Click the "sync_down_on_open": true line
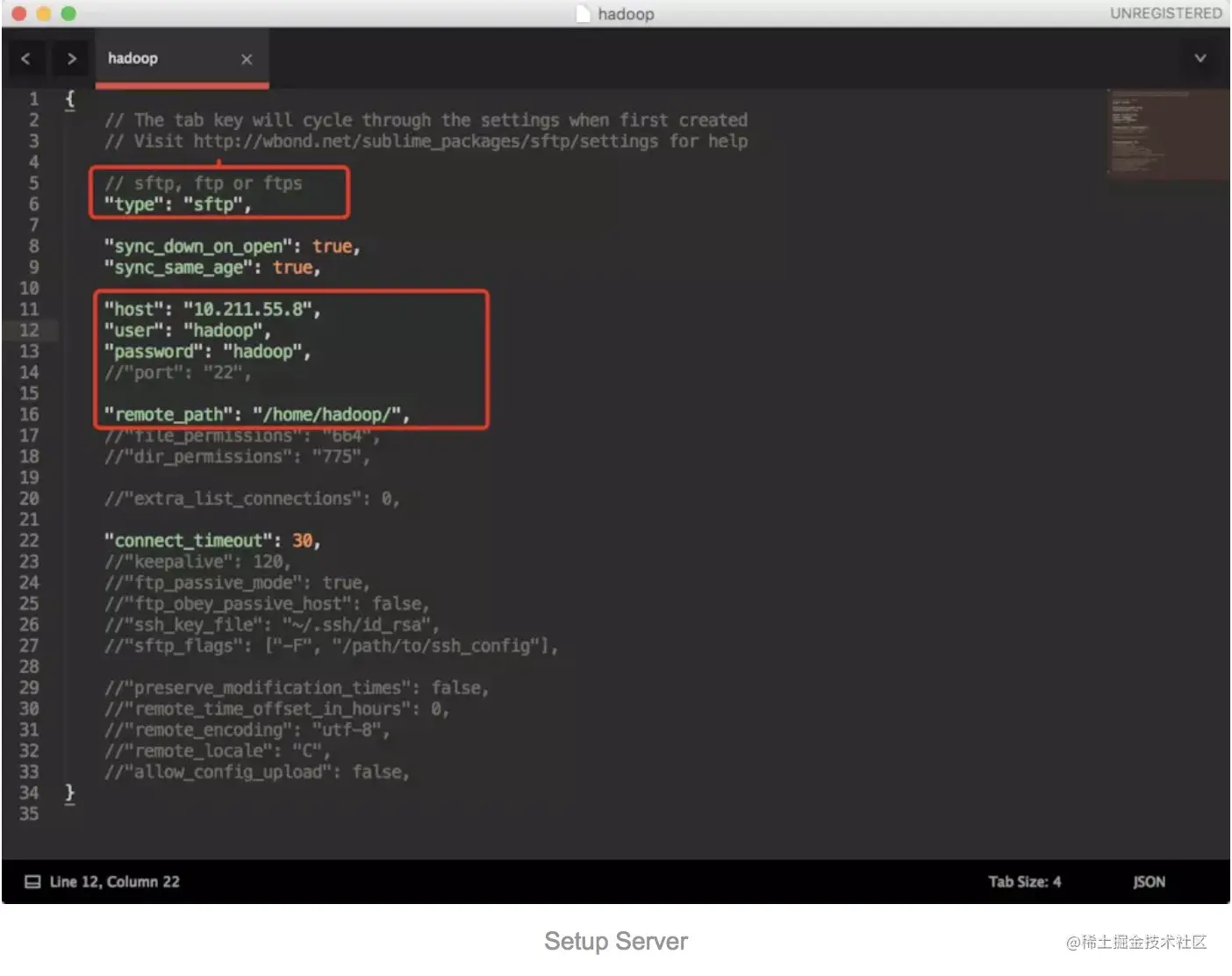Viewport: 1232px width, 976px height. click(232, 247)
